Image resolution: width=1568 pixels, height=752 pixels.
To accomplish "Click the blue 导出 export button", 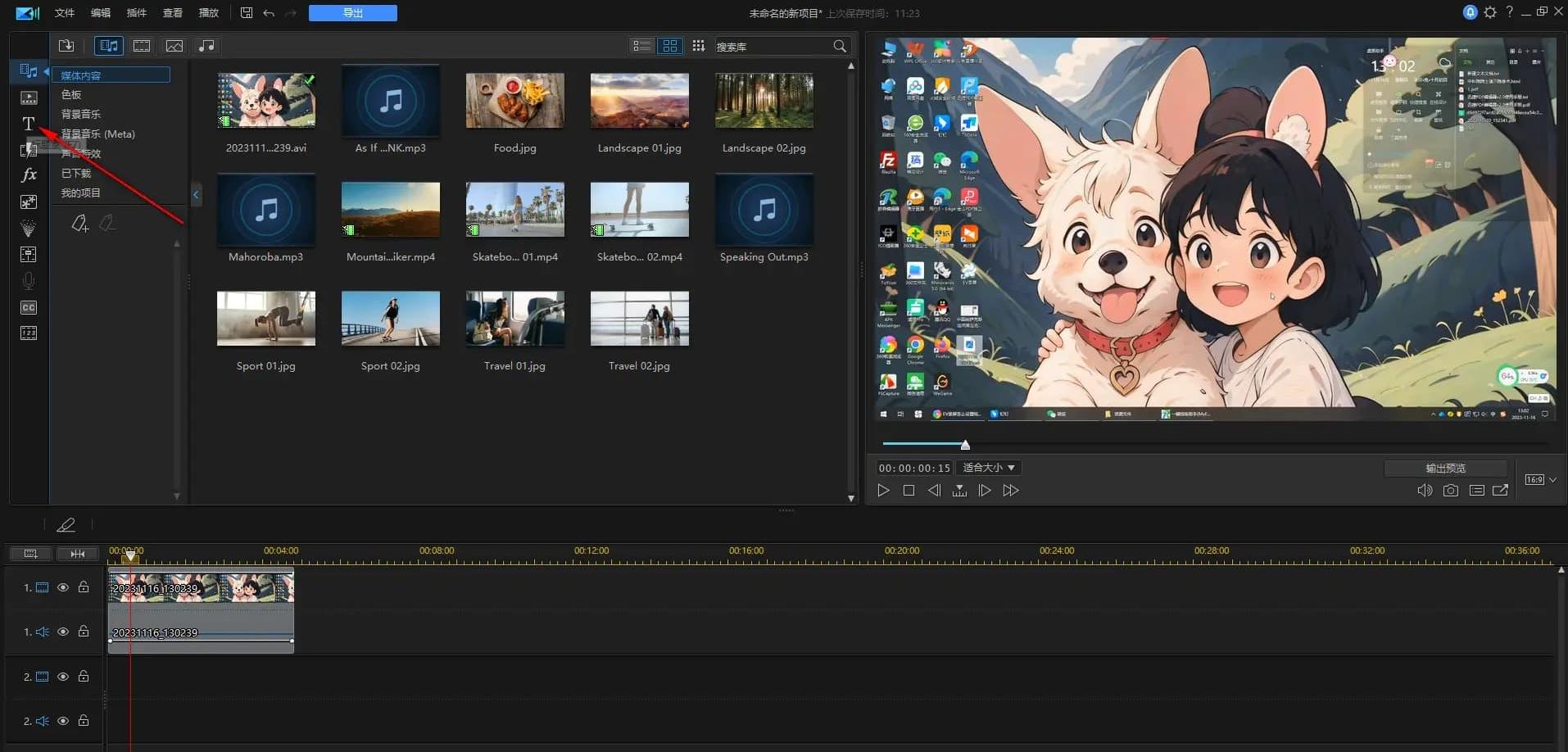I will 353,13.
